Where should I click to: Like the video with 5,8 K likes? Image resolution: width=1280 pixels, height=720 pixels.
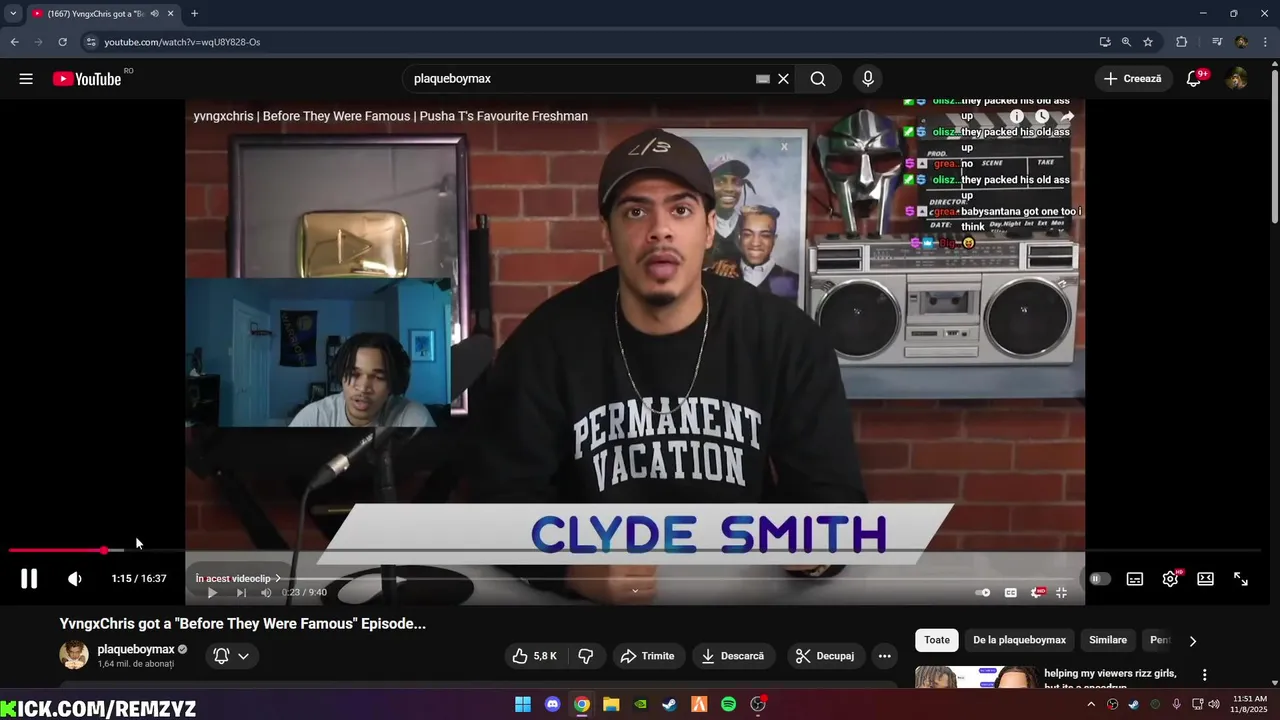(x=534, y=656)
